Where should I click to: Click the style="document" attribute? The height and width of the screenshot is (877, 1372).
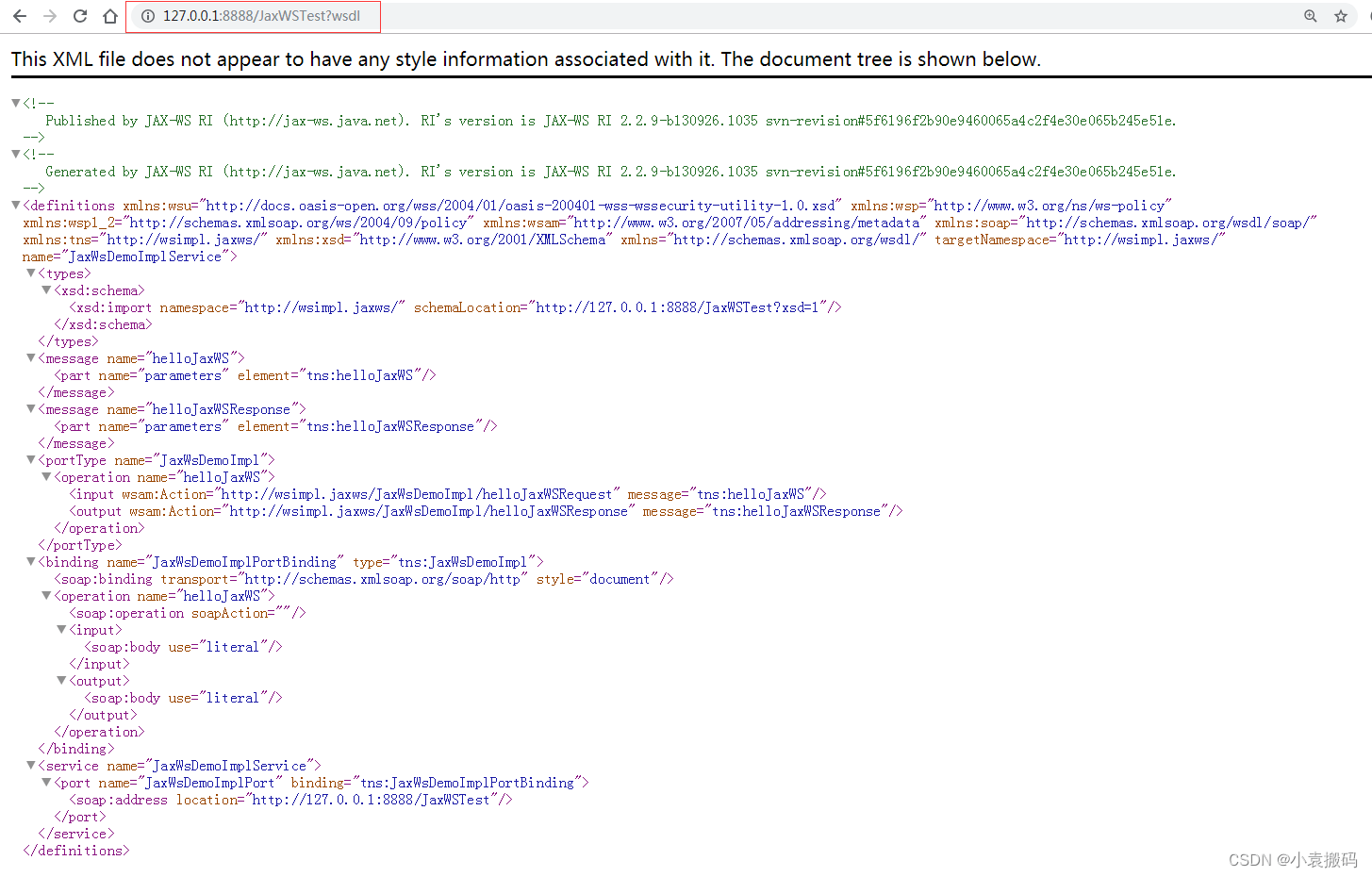tap(596, 579)
